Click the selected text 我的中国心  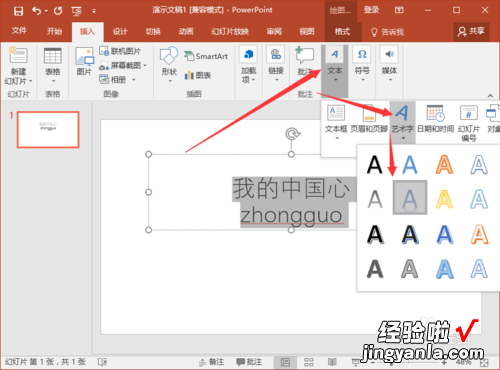(291, 189)
